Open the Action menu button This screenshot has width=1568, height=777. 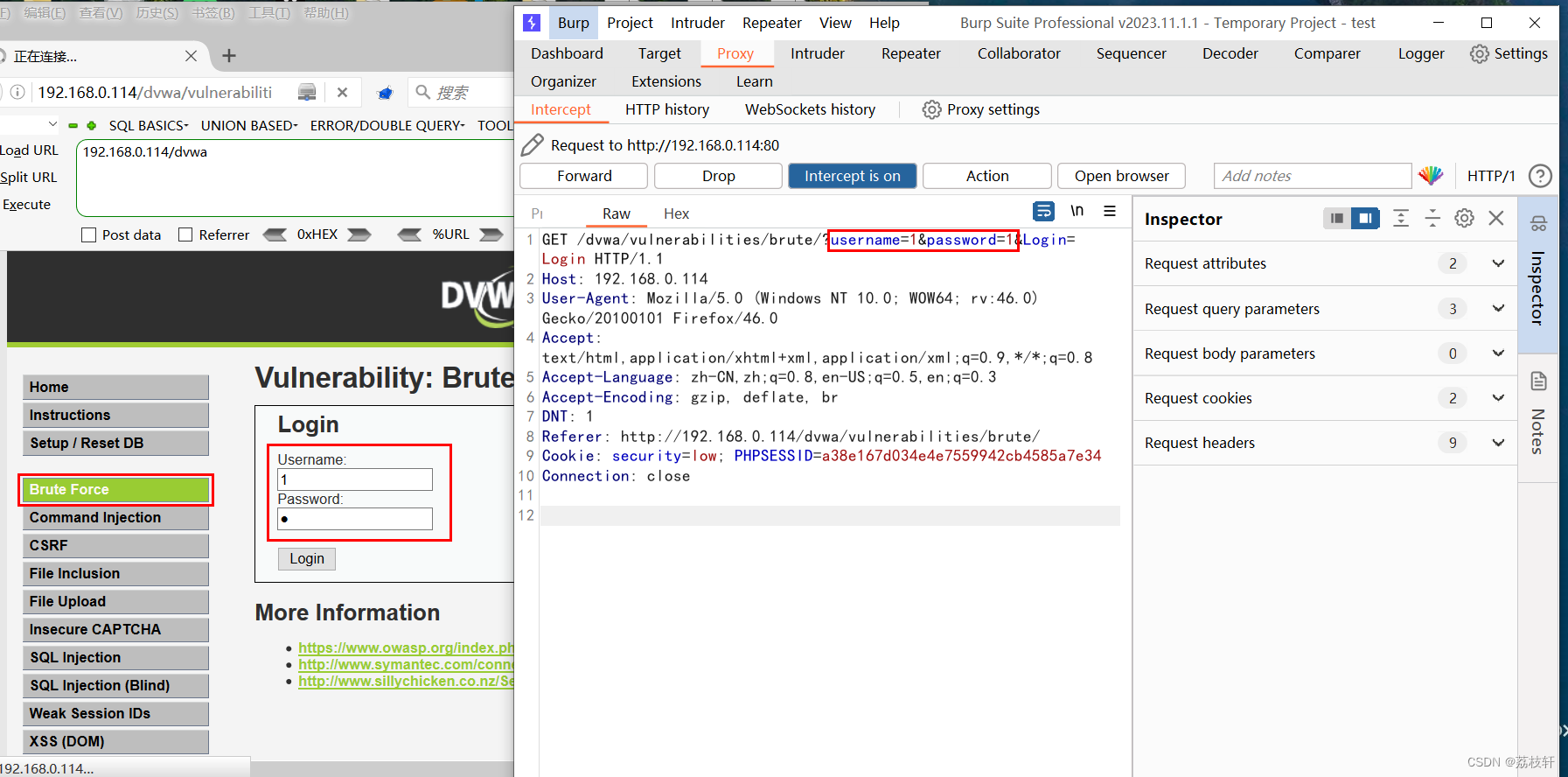987,176
